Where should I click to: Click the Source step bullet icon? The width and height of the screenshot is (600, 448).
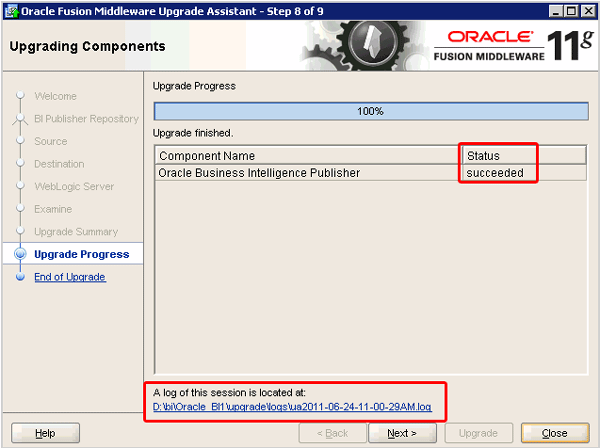20,140
